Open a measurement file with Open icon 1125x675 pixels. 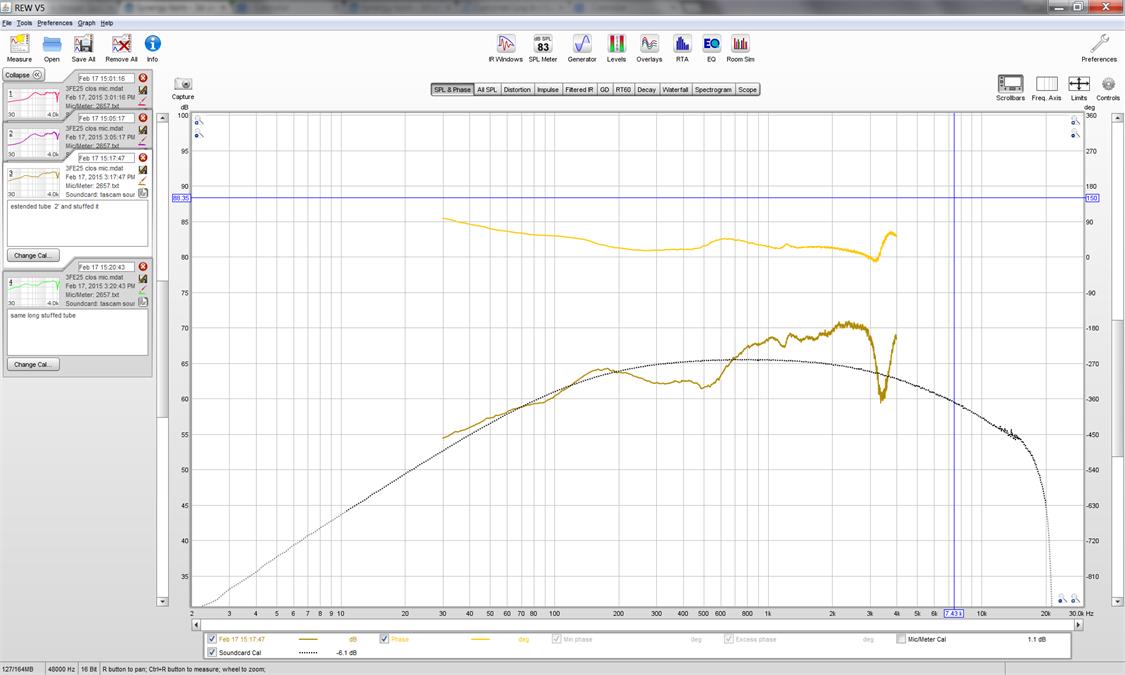(52, 44)
